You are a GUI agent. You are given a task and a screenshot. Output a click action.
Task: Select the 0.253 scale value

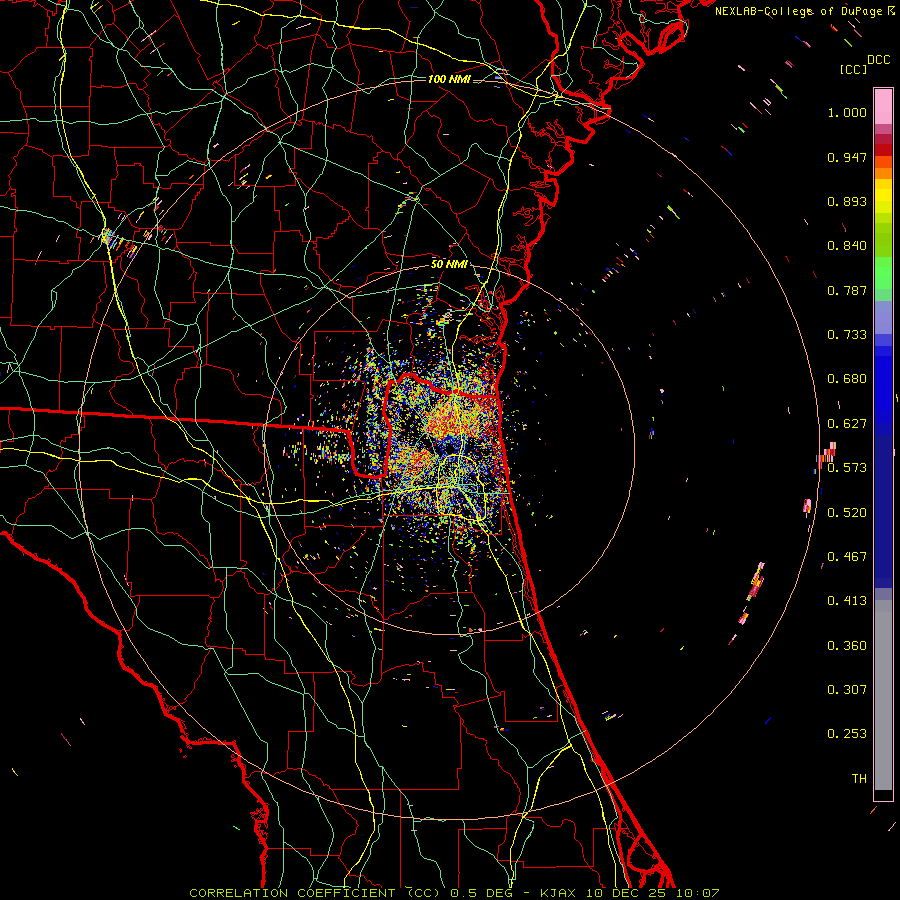click(x=847, y=734)
